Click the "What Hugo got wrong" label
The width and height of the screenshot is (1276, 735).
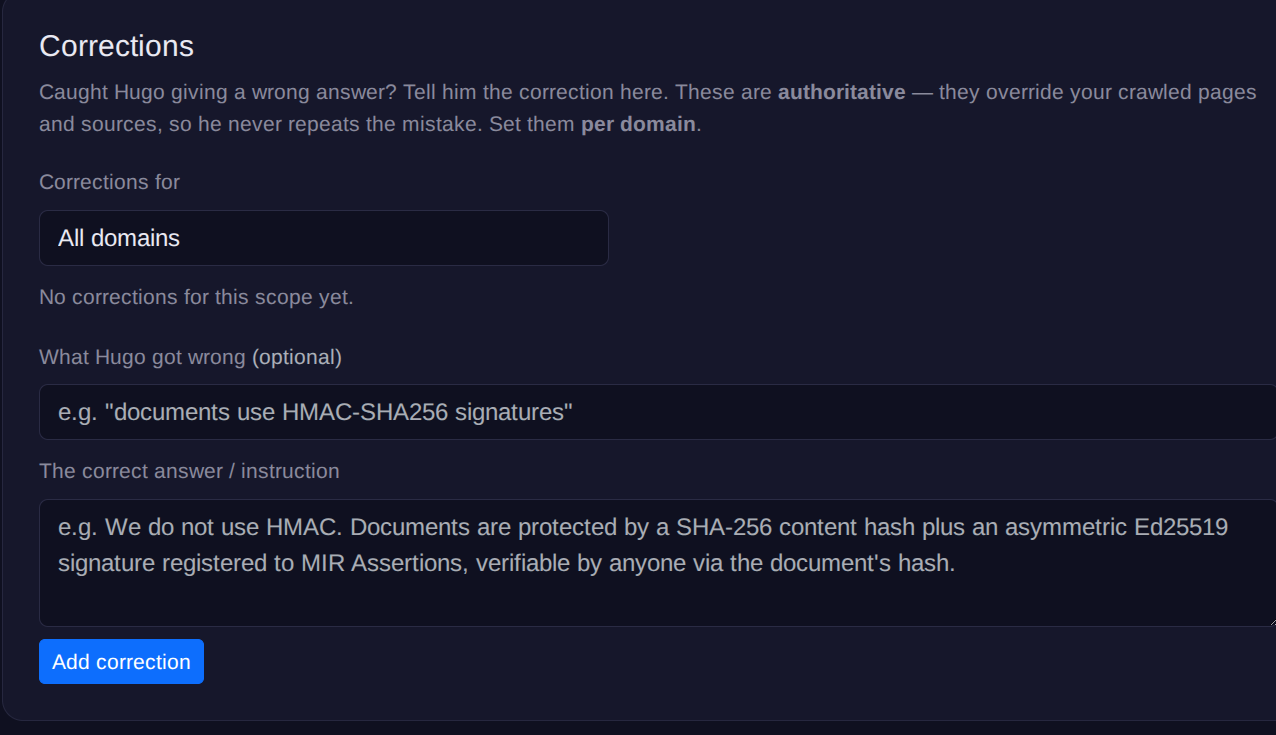142,357
